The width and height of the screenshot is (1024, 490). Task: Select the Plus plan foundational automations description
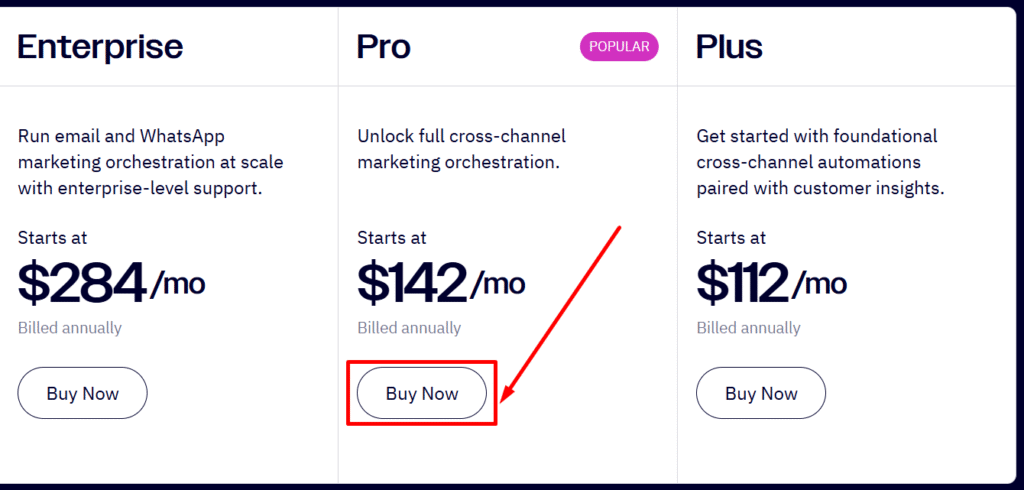click(819, 161)
